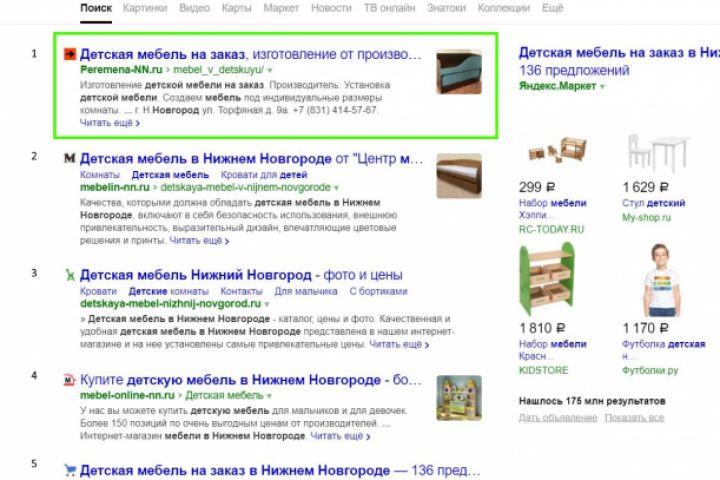Viewport: 720px width, 480px height.
Task: Open the green shelf product image for 1 810 ₽
Action: coord(546,278)
